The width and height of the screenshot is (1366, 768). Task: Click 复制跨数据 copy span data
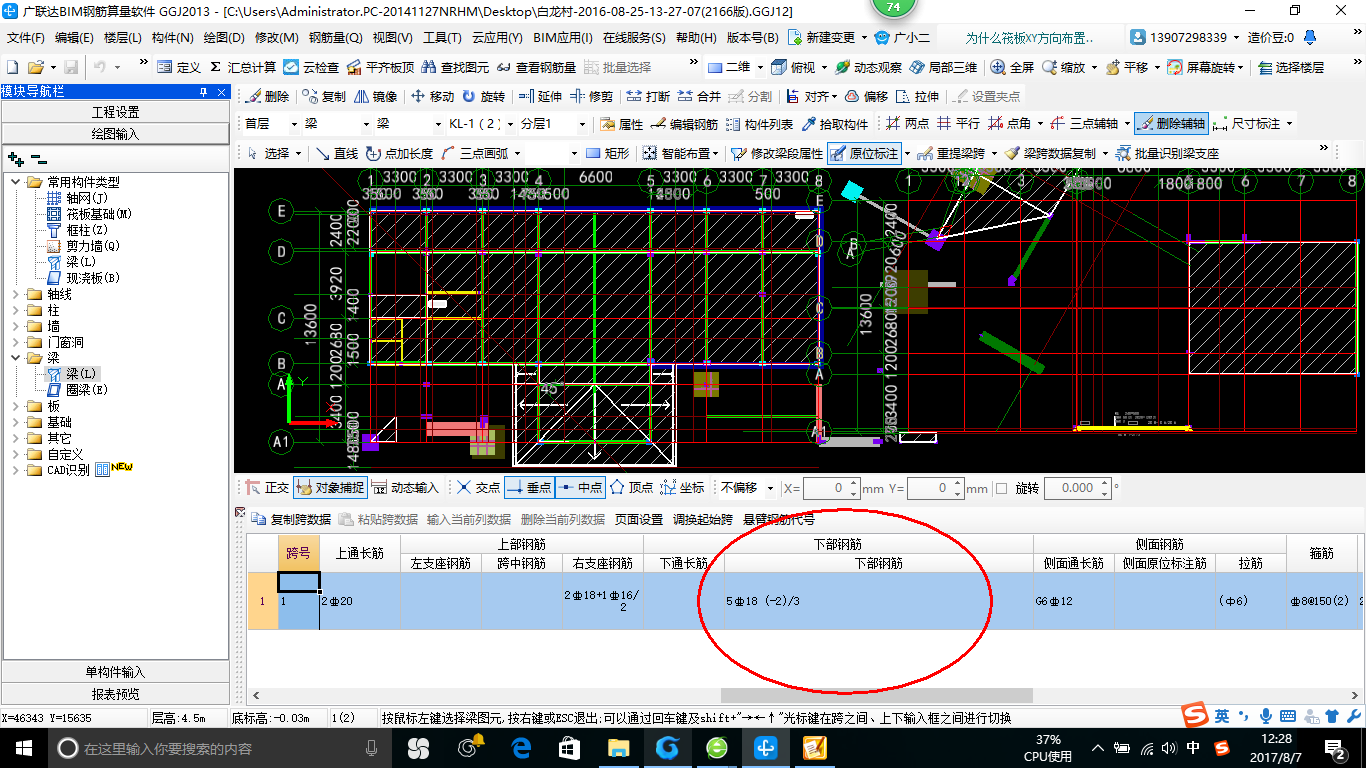coord(291,520)
